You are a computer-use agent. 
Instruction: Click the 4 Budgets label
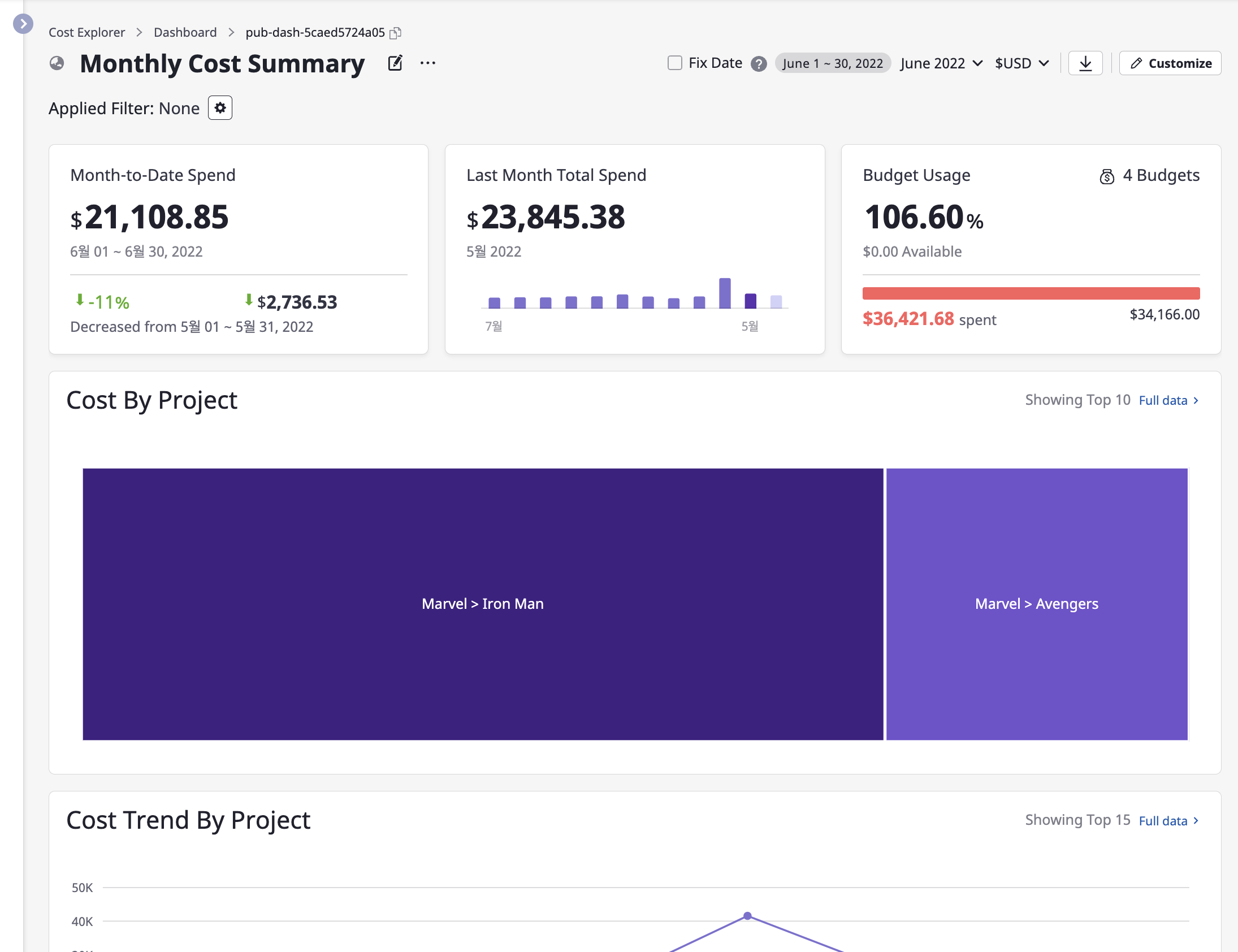click(x=1161, y=175)
